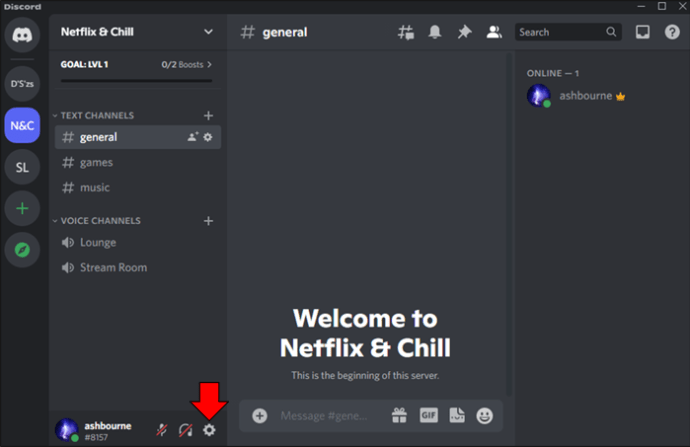690x447 pixels.
Task: Click the Search field
Action: coord(568,32)
